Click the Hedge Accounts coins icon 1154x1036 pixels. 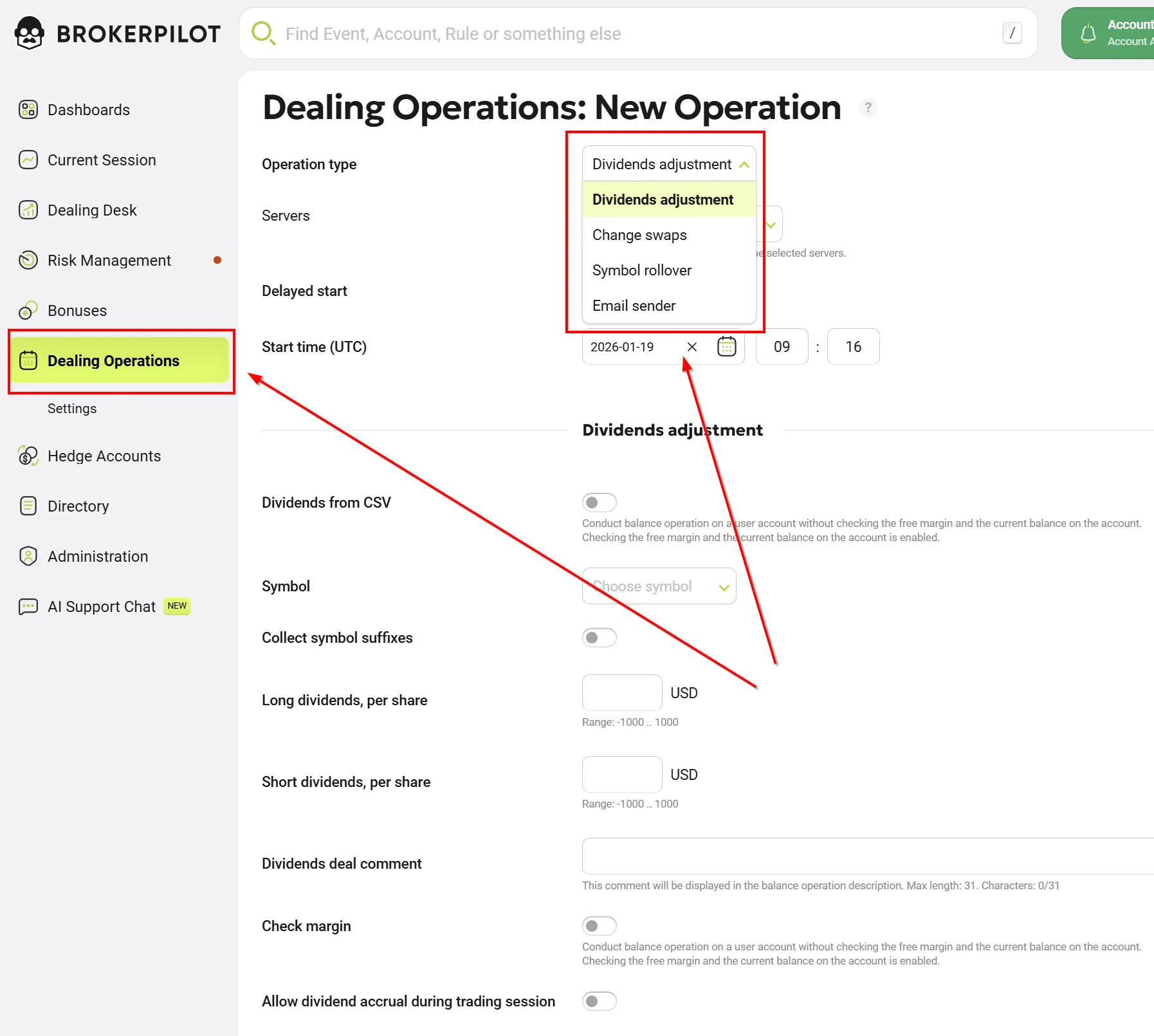[x=28, y=456]
